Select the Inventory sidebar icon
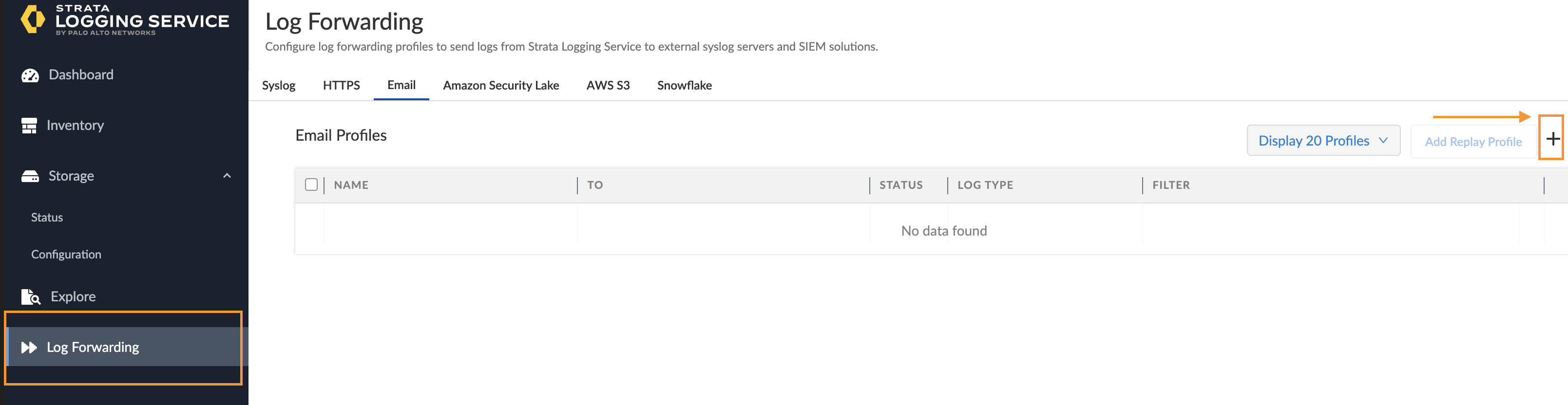 [x=29, y=125]
